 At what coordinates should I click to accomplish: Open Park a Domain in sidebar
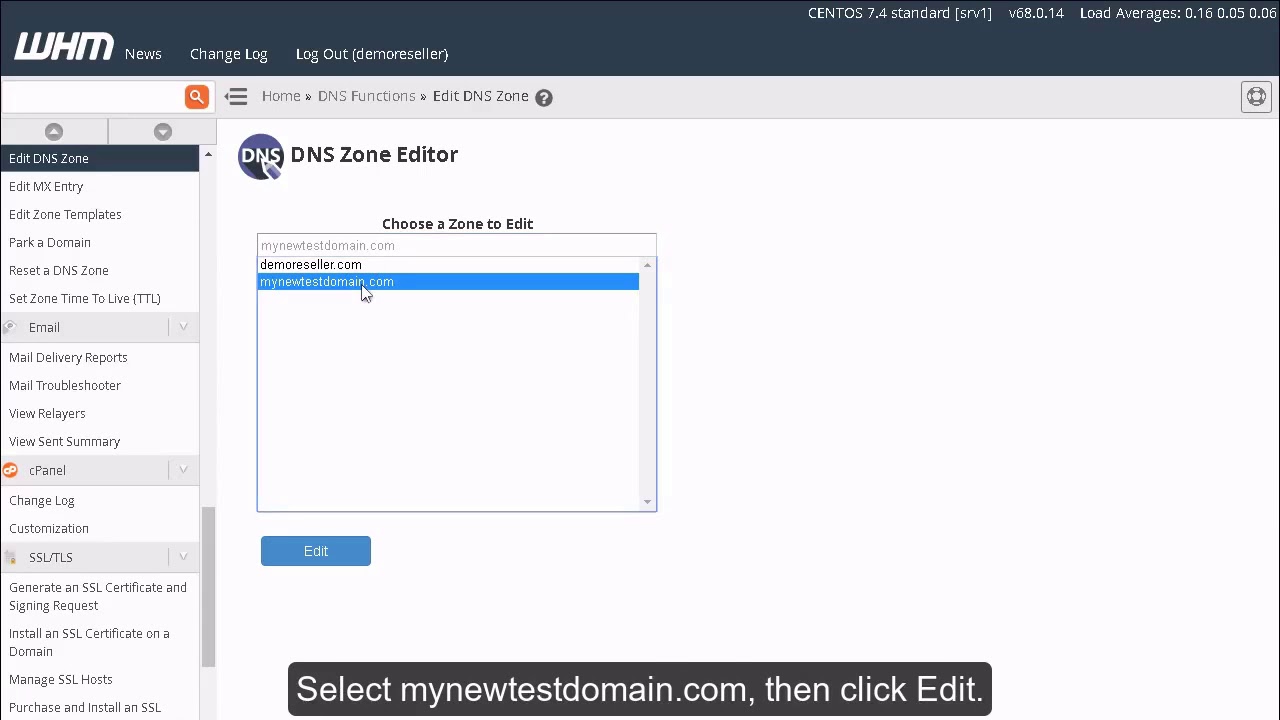[50, 242]
